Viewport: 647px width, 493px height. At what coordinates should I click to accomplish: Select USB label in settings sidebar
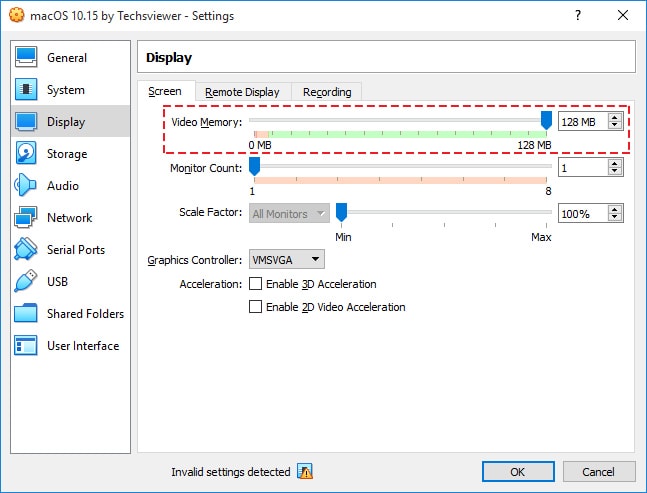(57, 281)
